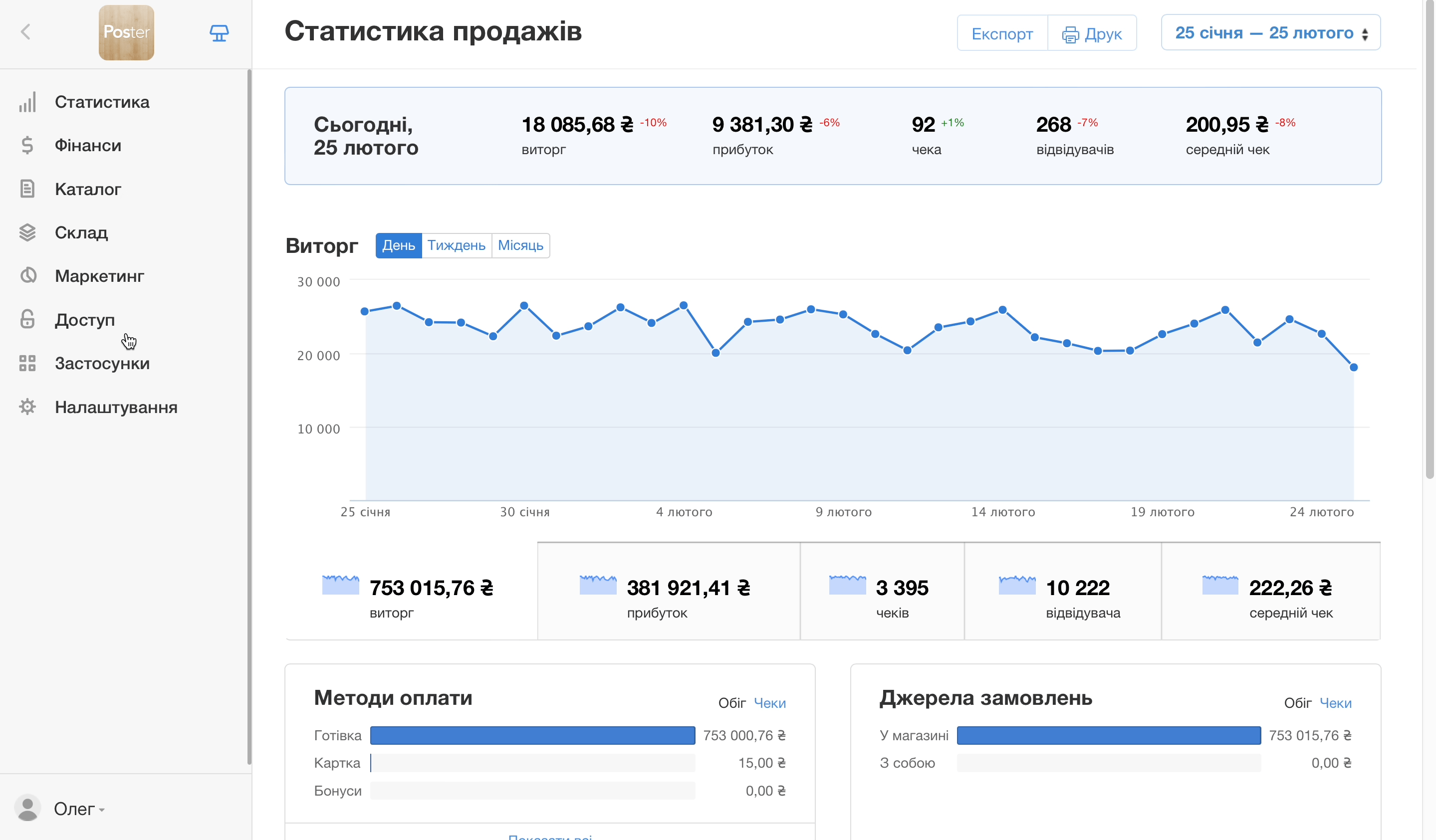Click the Друк button
1436x840 pixels.
click(x=1091, y=32)
